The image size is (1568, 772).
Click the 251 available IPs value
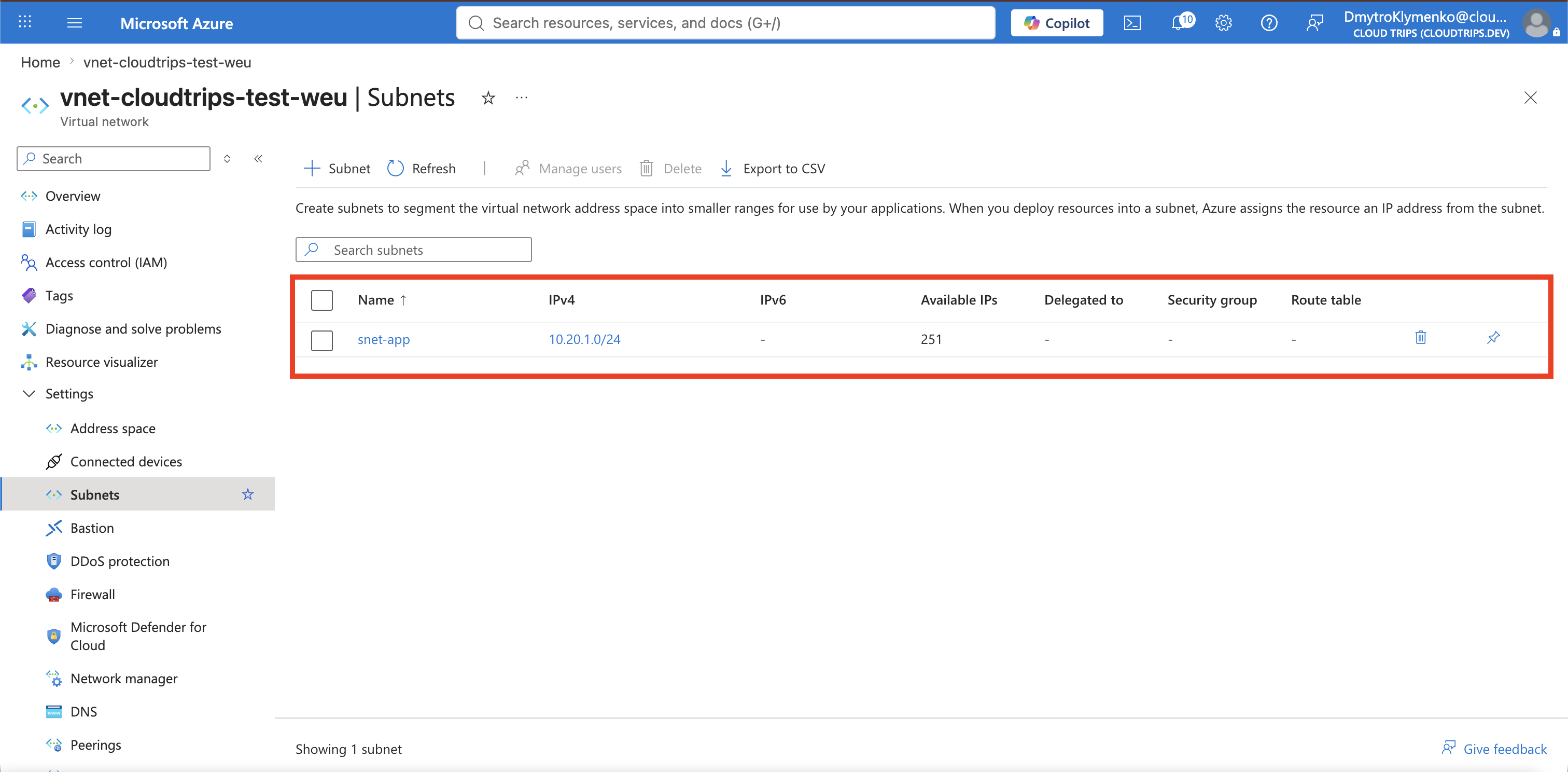tap(931, 340)
